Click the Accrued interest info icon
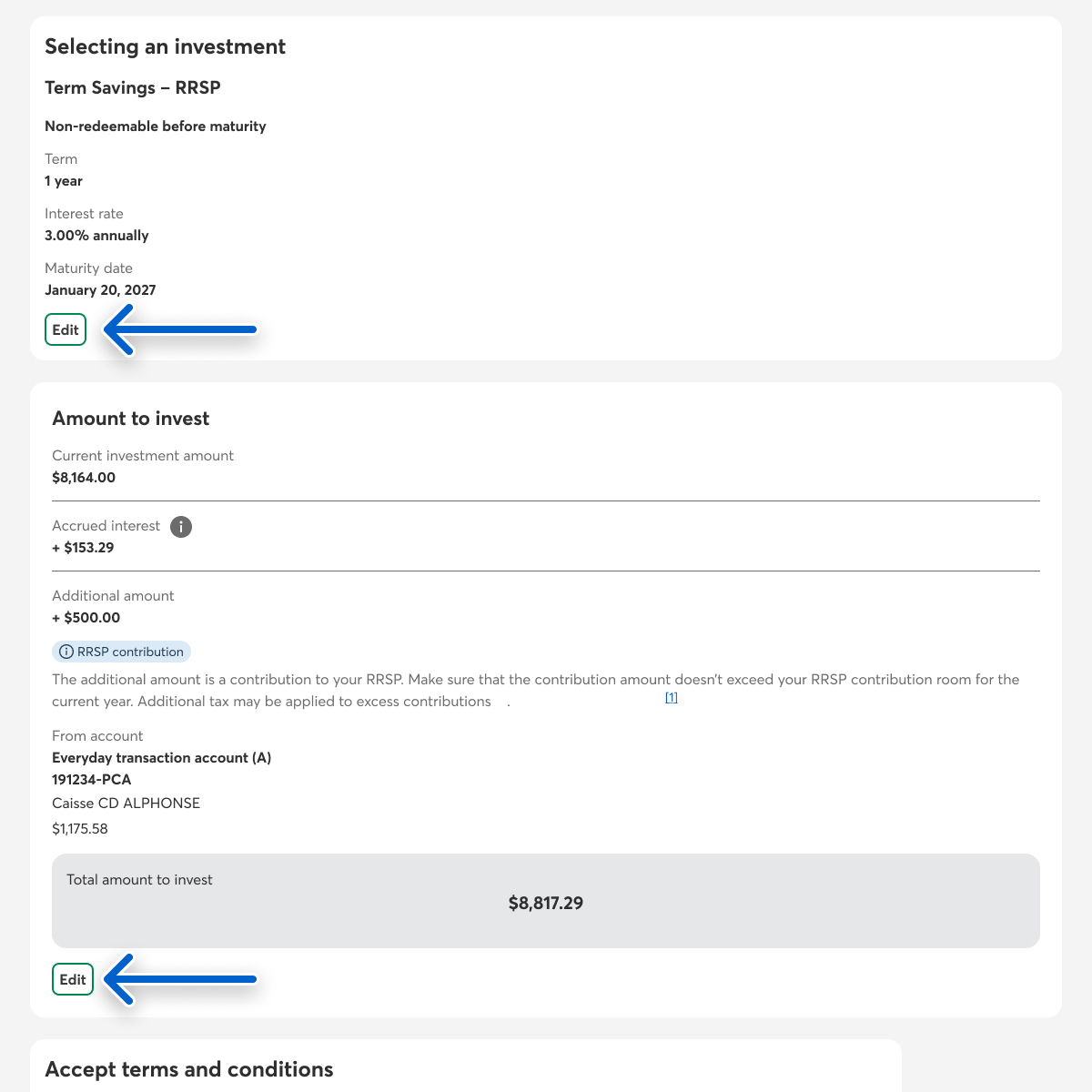The width and height of the screenshot is (1092, 1092). click(x=181, y=527)
